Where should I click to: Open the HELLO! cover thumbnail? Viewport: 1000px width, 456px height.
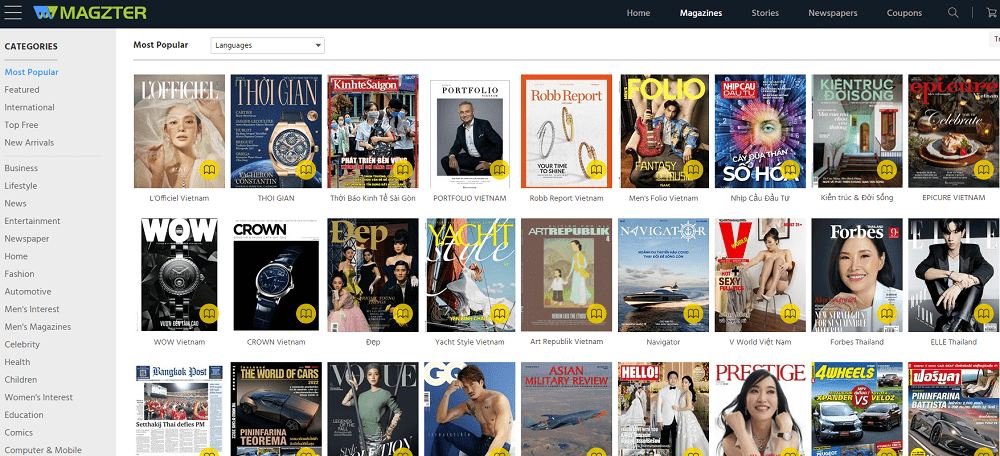pos(663,409)
